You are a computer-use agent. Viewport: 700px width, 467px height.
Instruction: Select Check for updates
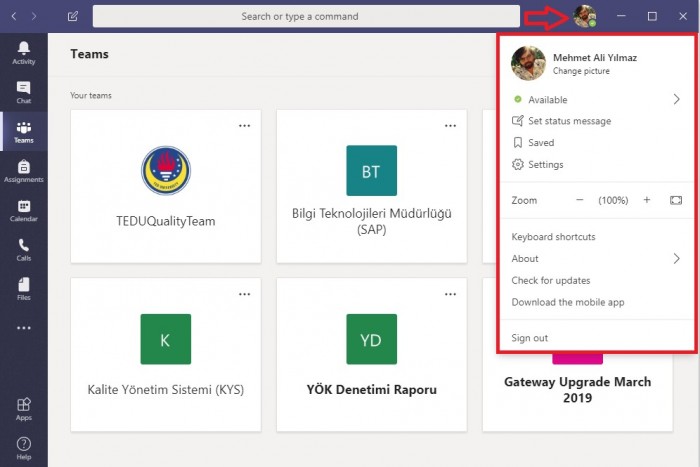[x=550, y=280]
